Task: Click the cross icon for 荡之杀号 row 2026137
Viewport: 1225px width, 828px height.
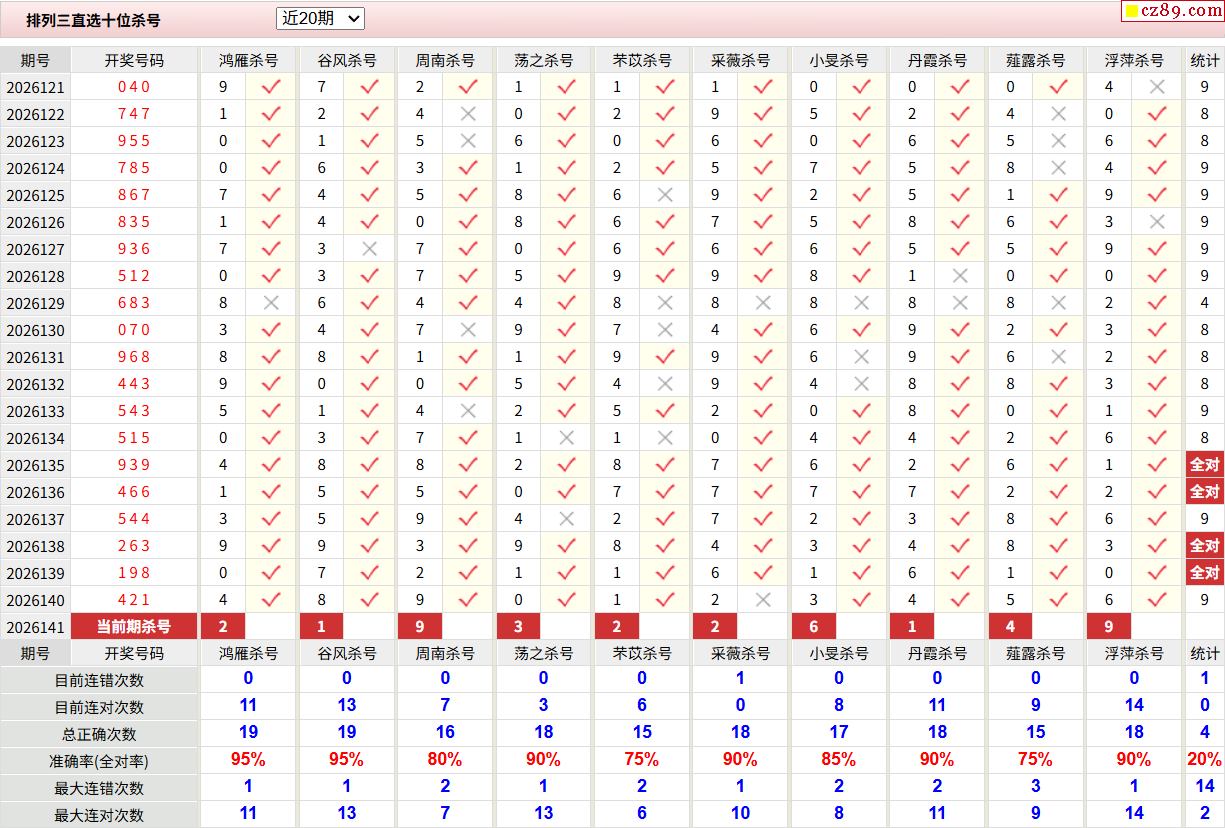Action: (566, 519)
